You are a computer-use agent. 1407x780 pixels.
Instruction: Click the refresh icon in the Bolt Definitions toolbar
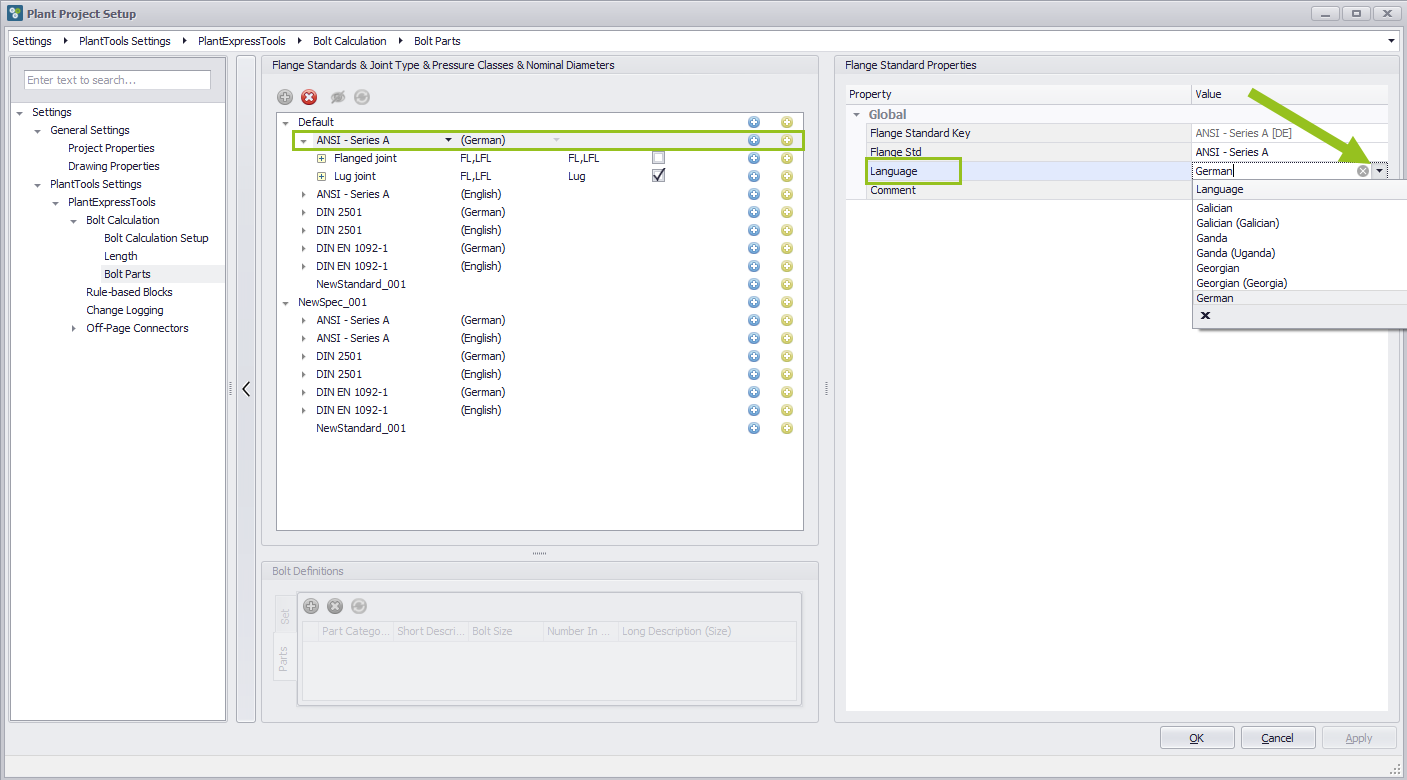[x=358, y=606]
